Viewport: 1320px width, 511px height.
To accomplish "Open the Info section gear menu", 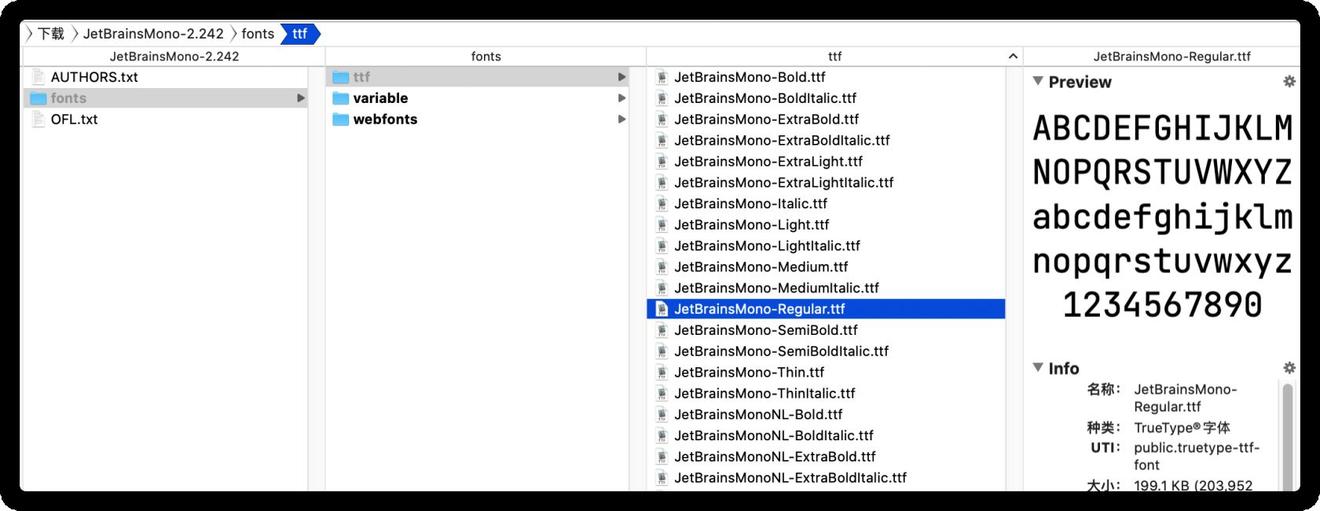I will pos(1289,368).
